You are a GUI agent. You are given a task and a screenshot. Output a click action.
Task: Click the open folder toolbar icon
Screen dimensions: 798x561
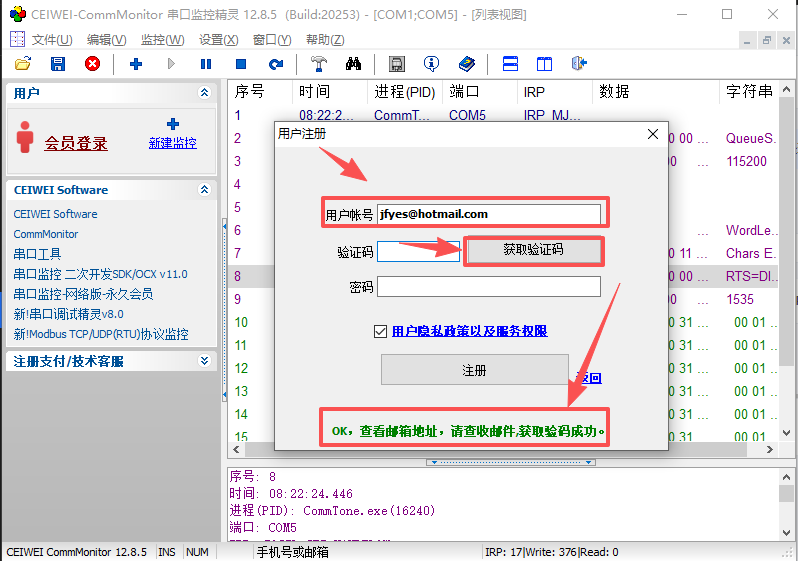[23, 64]
